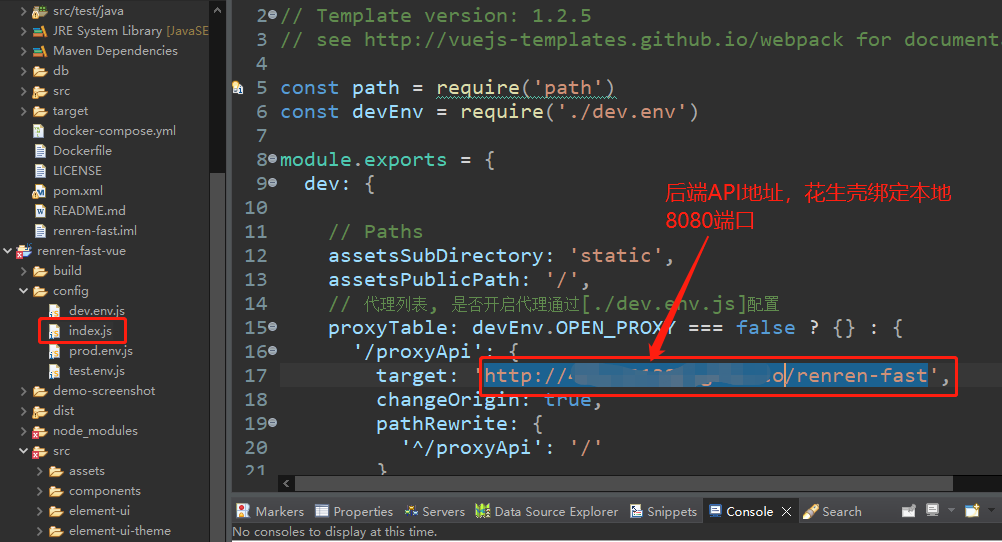This screenshot has height=542, width=1002.
Task: Click the JRE System Library icon
Action: coord(40,31)
